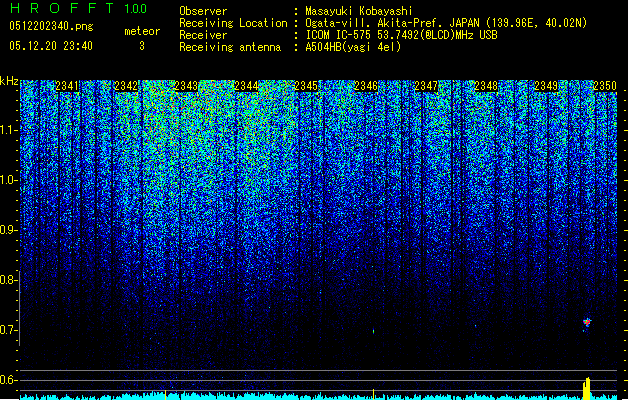Click the 0.9 kHz axis label

click(x=8, y=230)
